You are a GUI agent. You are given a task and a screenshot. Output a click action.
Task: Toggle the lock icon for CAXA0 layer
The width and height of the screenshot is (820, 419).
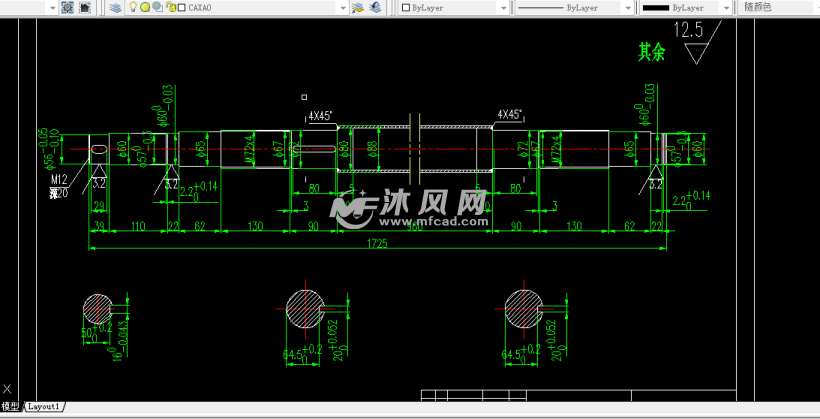click(x=169, y=7)
